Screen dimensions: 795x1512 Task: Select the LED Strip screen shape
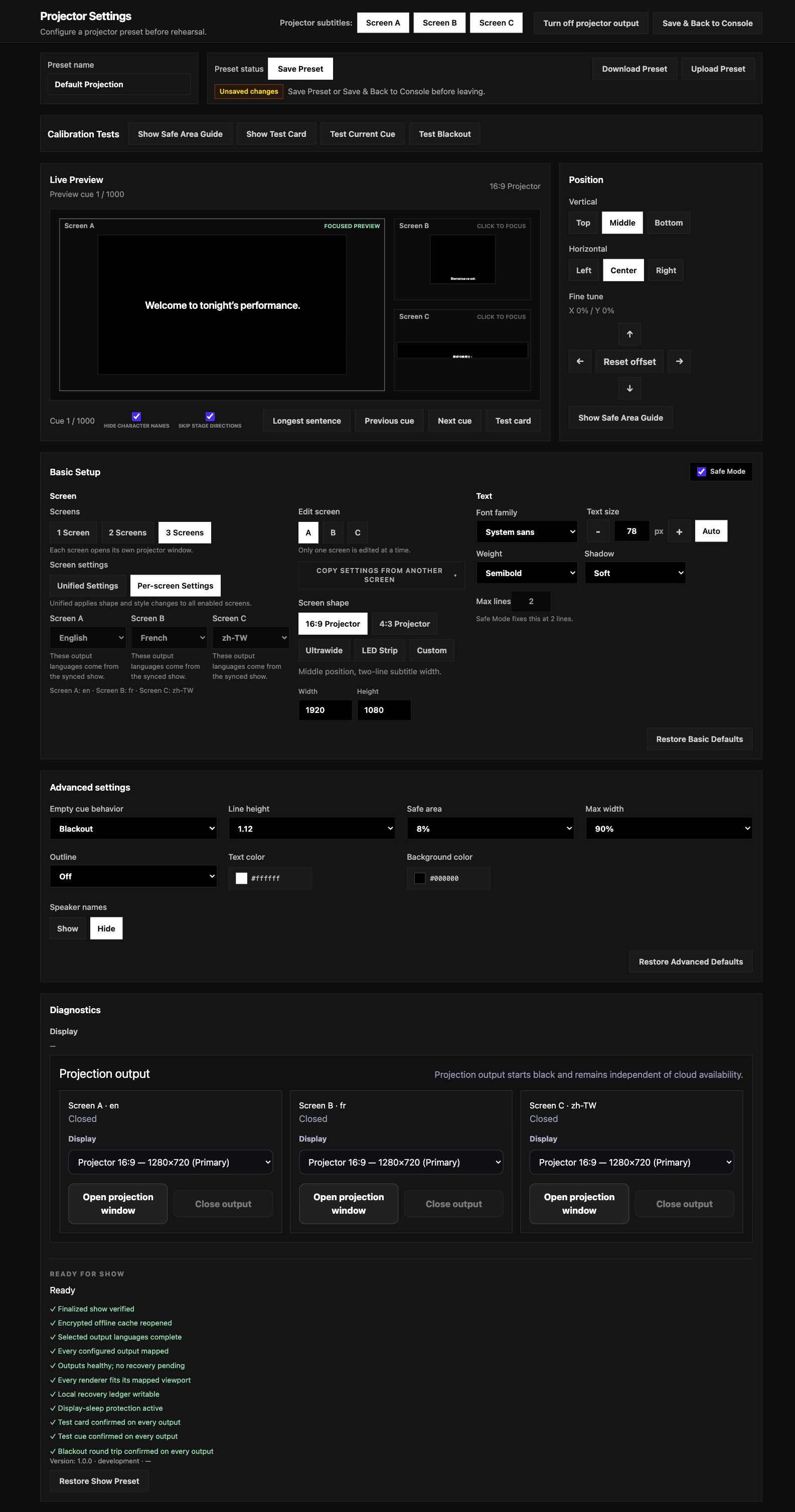tap(379, 650)
